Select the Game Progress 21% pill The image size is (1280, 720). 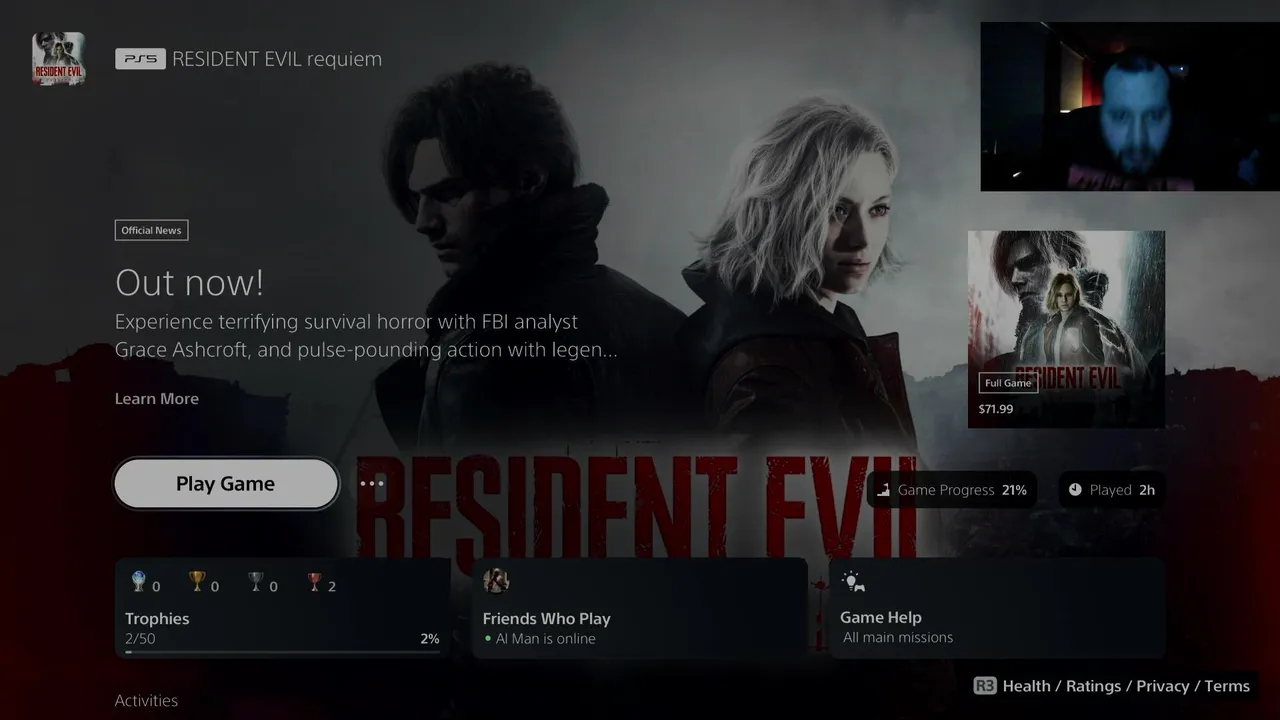tap(950, 490)
